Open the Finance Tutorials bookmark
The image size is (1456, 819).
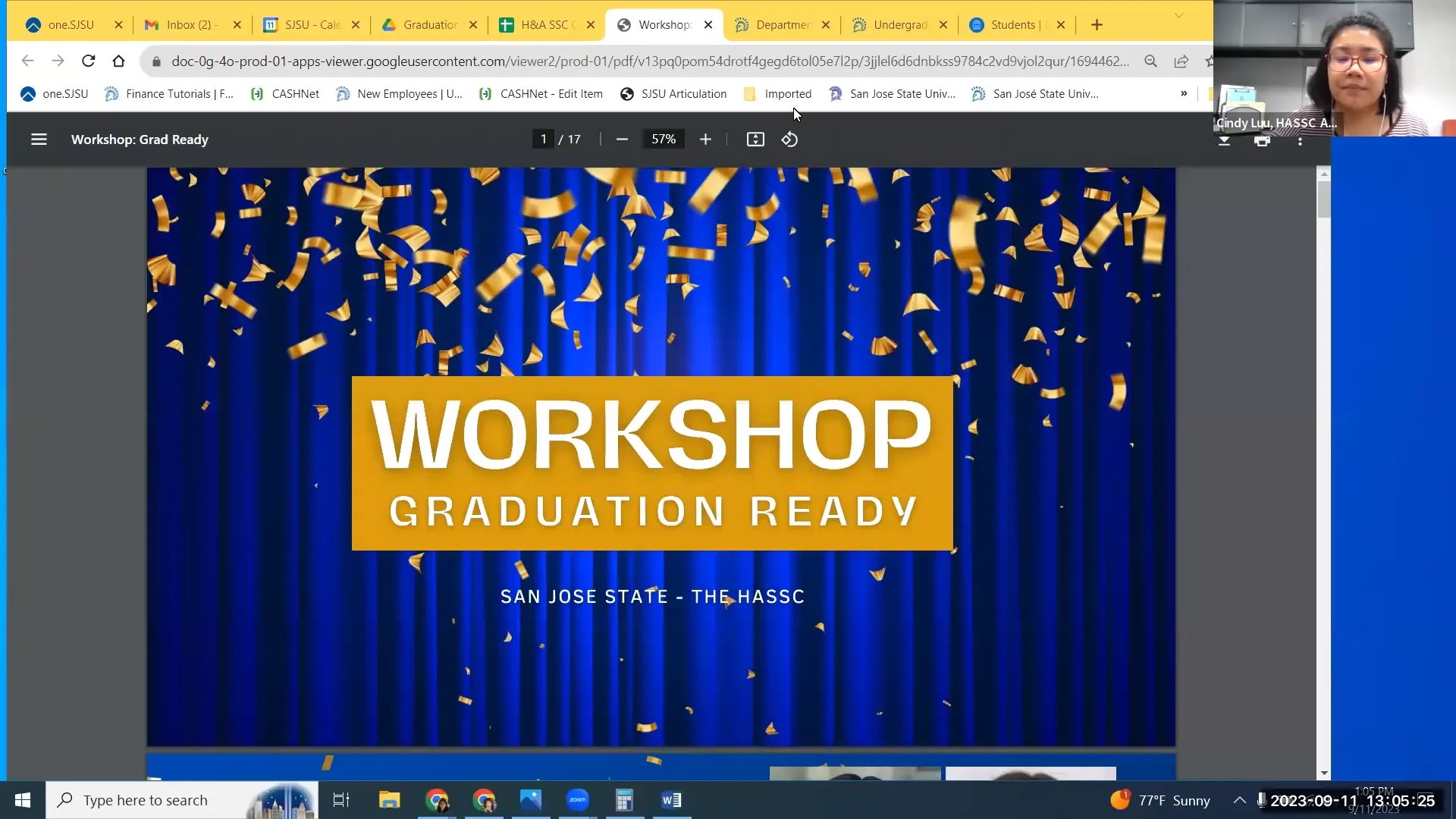pos(168,94)
